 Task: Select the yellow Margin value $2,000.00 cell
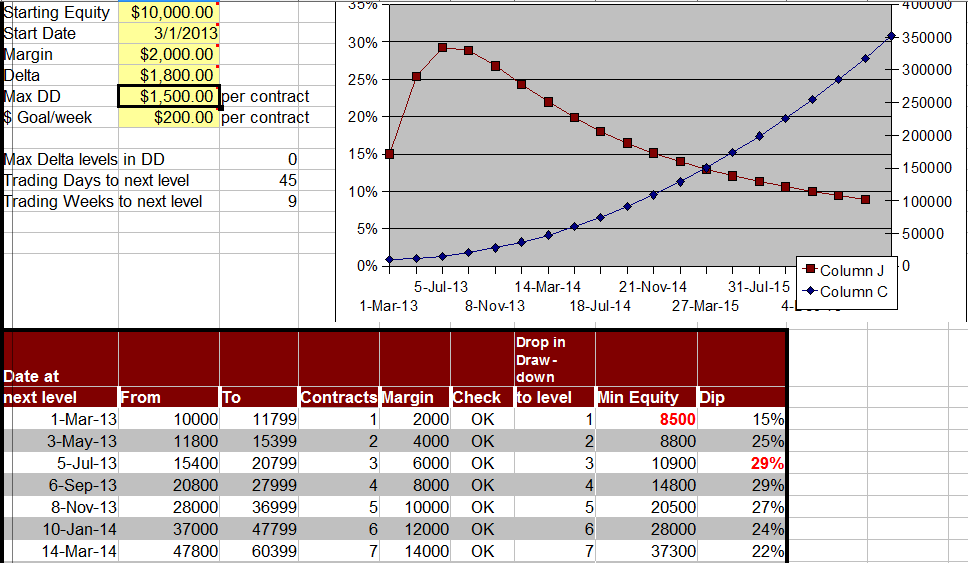[x=168, y=54]
